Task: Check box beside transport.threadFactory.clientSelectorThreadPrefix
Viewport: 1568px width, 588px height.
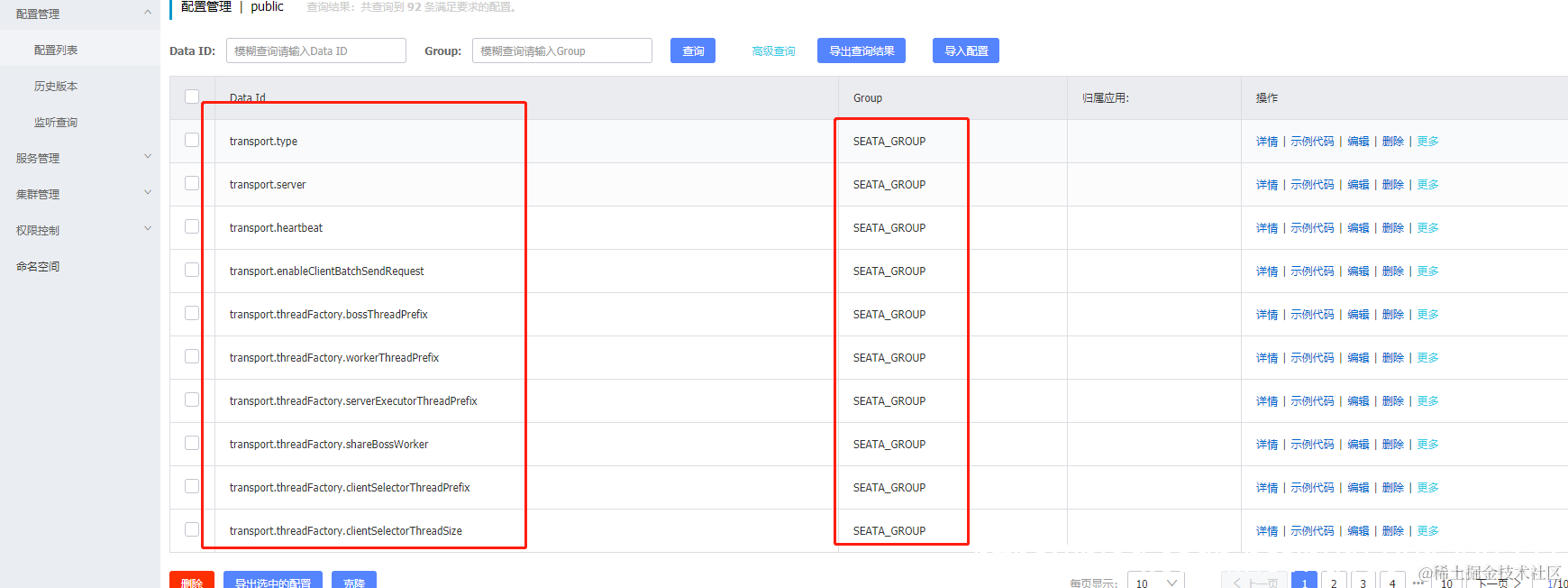Action: (192, 486)
